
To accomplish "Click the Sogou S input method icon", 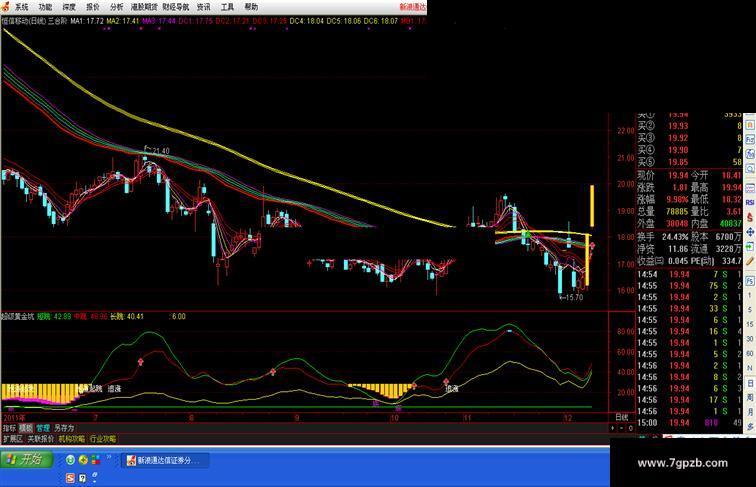I will [70, 478].
